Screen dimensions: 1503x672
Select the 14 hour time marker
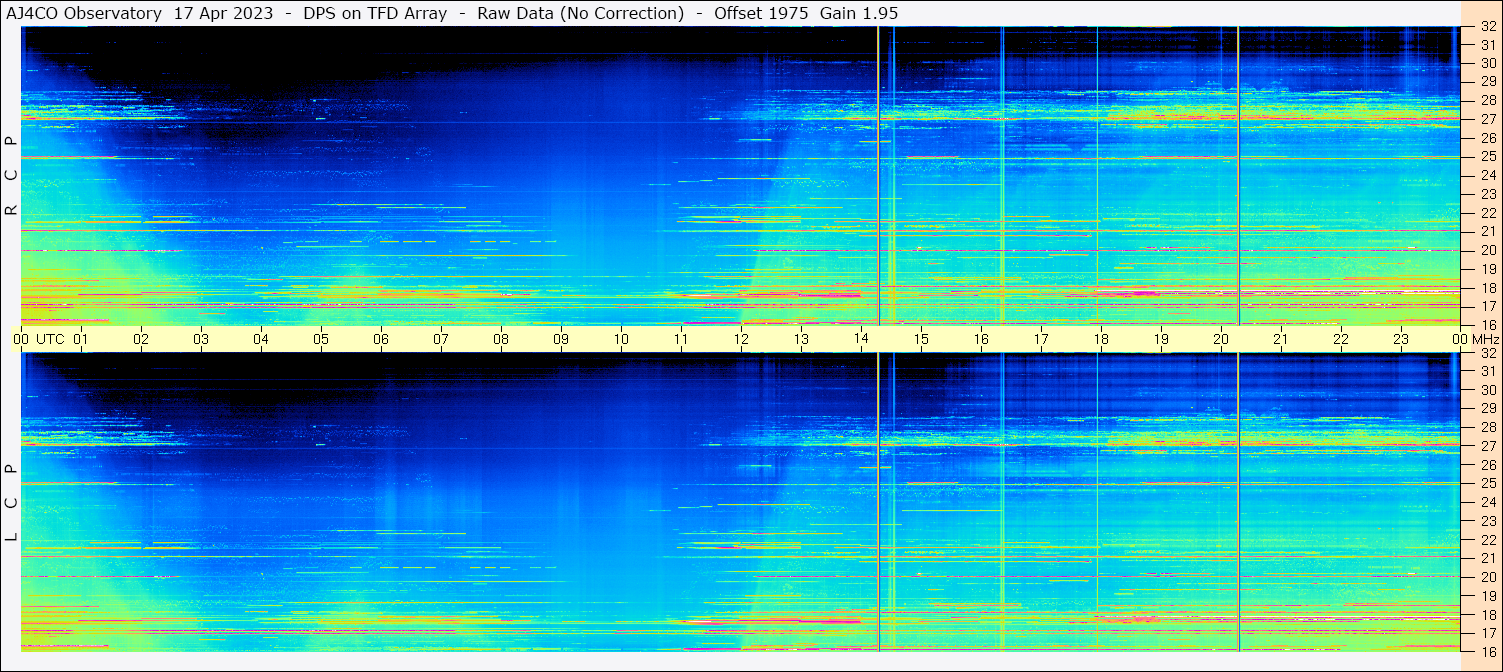point(861,339)
